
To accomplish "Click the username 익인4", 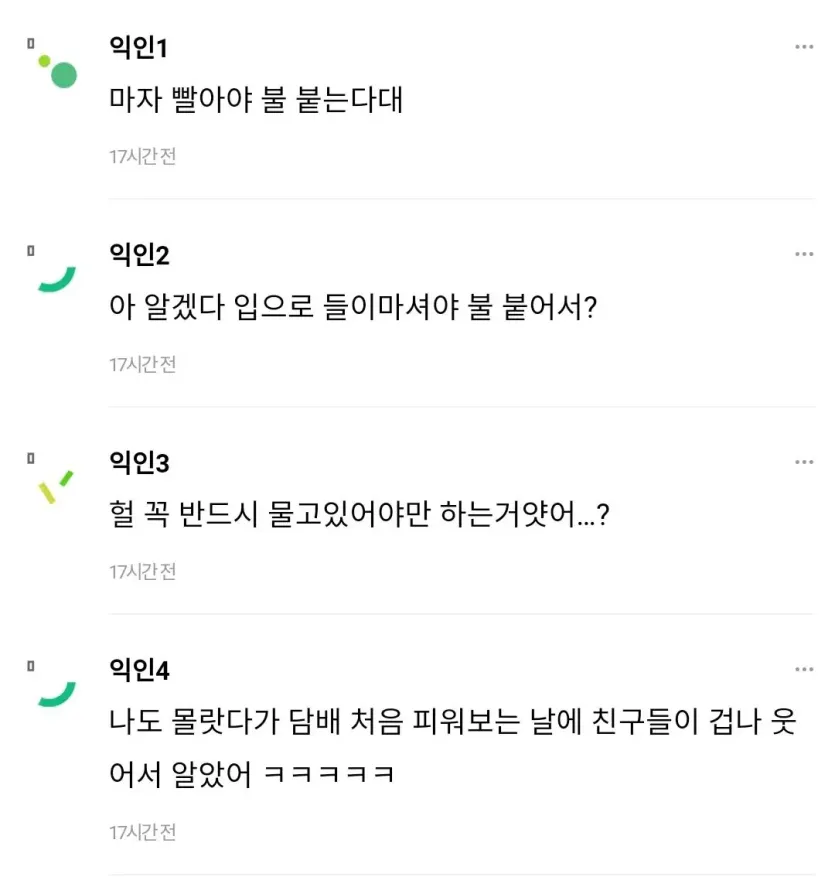I will tap(139, 669).
